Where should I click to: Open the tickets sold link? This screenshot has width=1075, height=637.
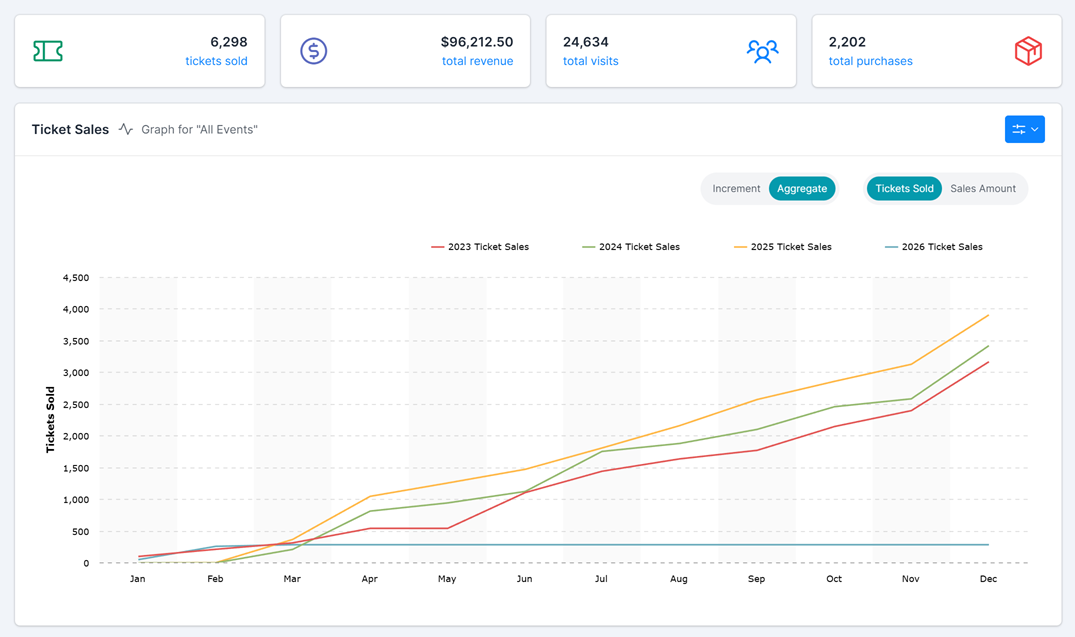tap(216, 60)
